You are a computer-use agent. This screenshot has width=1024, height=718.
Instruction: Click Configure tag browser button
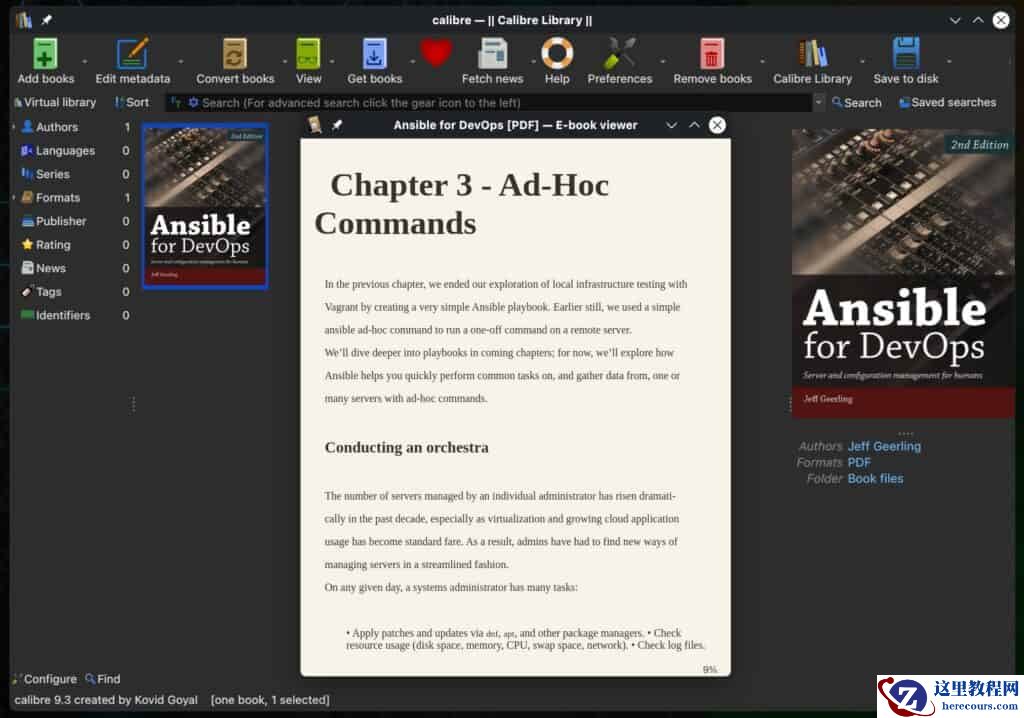(x=44, y=679)
